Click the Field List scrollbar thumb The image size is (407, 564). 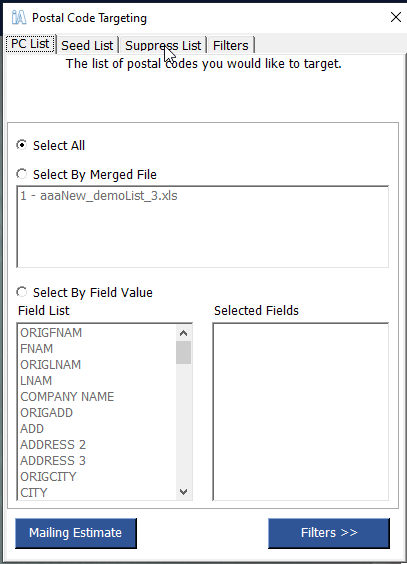coord(183,352)
